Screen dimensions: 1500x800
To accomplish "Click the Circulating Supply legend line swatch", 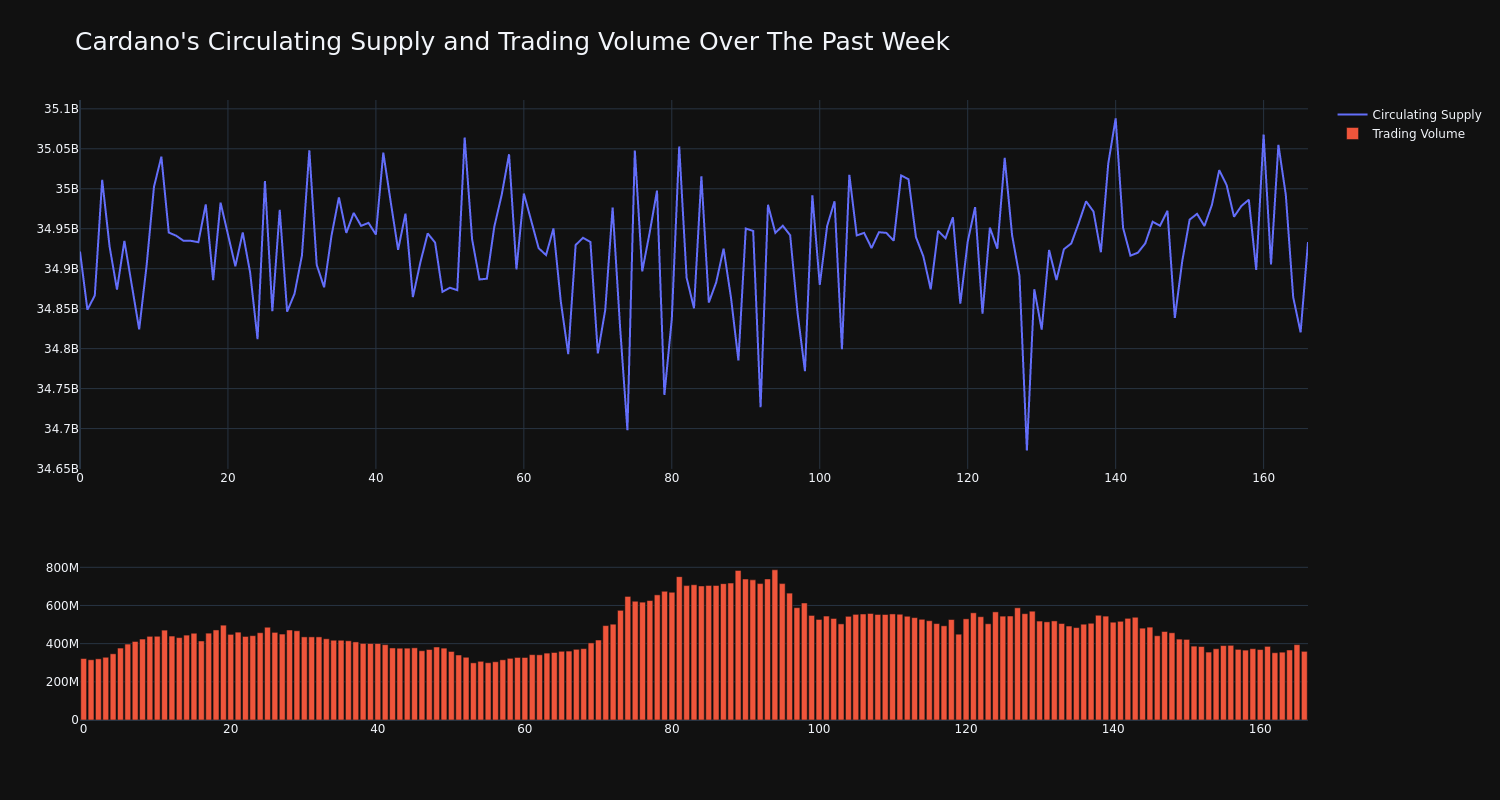I will pos(1352,115).
